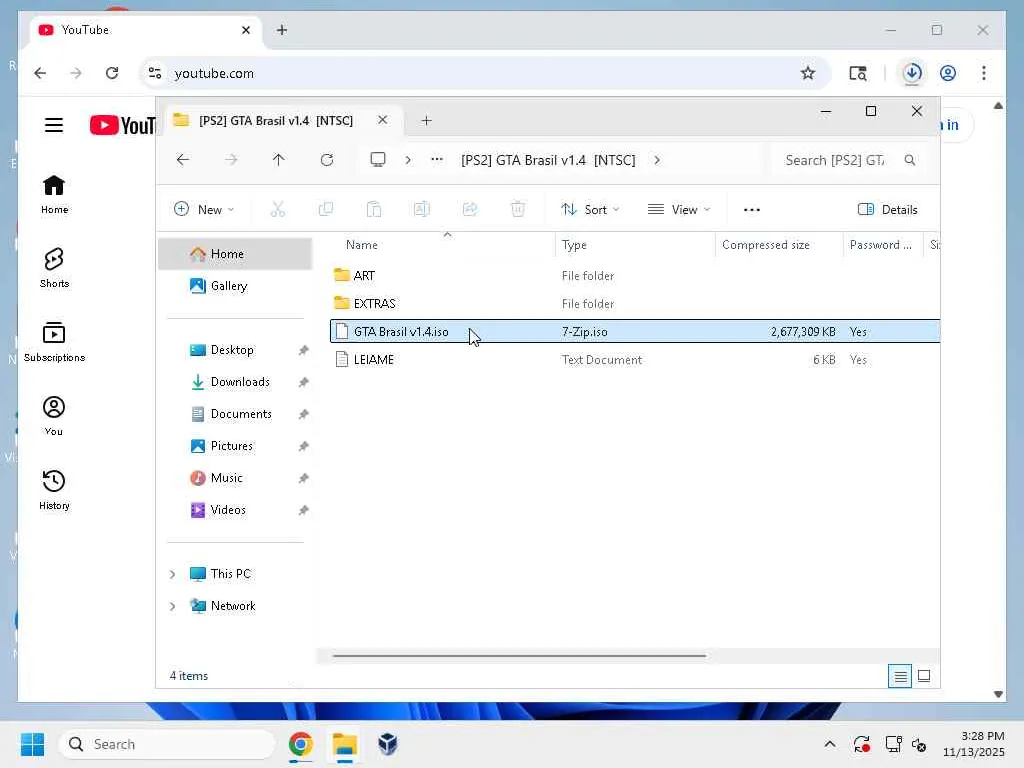Open YouTube History in sidebar
The height and width of the screenshot is (768, 1024).
pos(54,490)
